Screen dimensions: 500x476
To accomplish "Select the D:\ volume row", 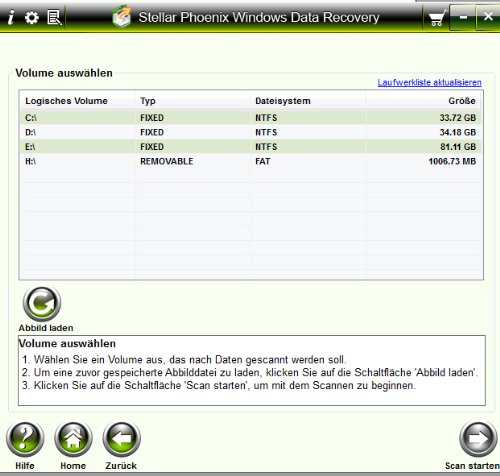I will point(251,132).
